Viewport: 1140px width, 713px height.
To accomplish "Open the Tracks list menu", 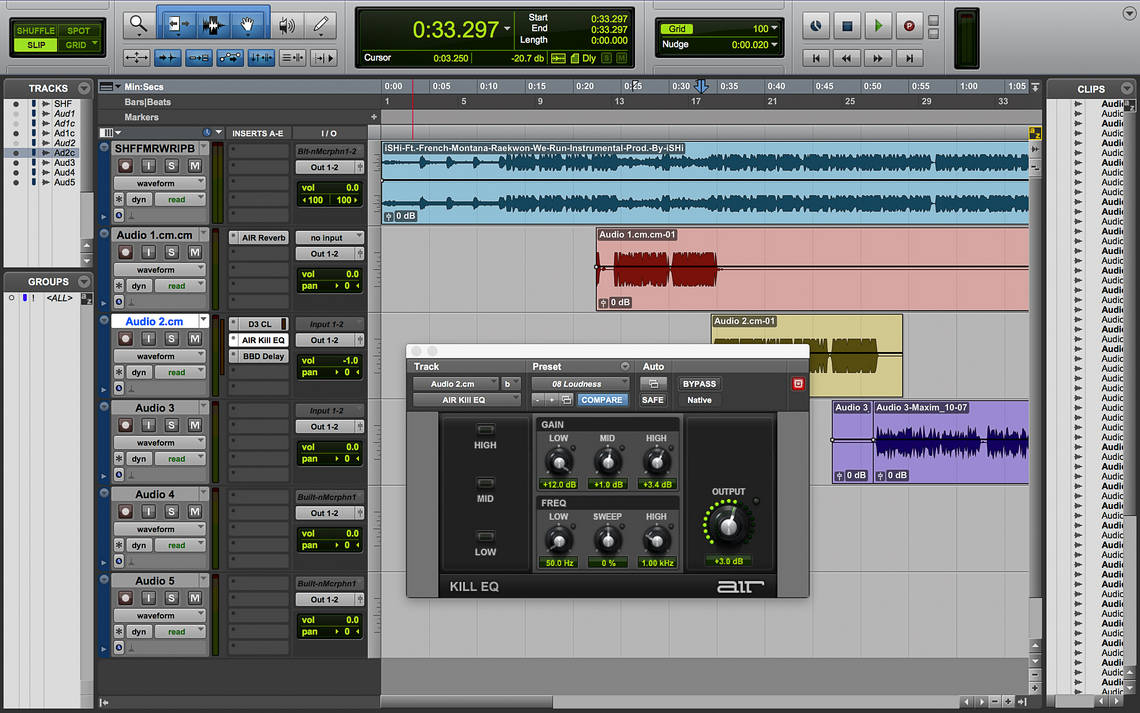I will tap(84, 88).
